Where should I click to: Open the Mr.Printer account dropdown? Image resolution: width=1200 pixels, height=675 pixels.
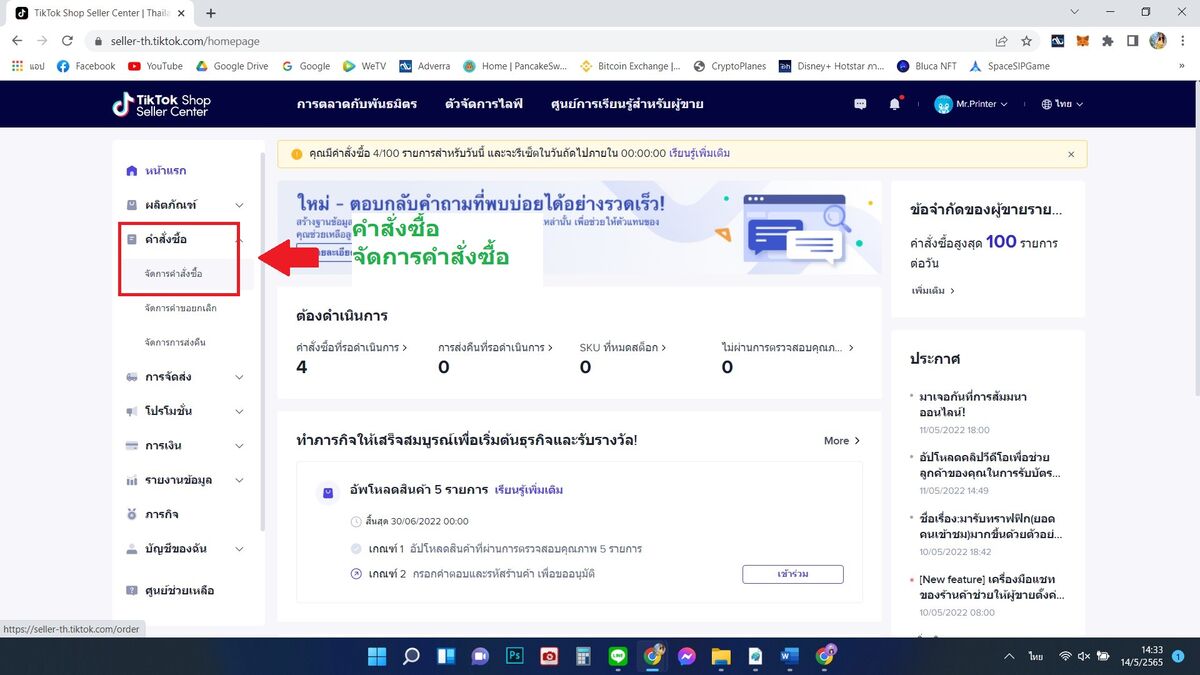[x=971, y=104]
